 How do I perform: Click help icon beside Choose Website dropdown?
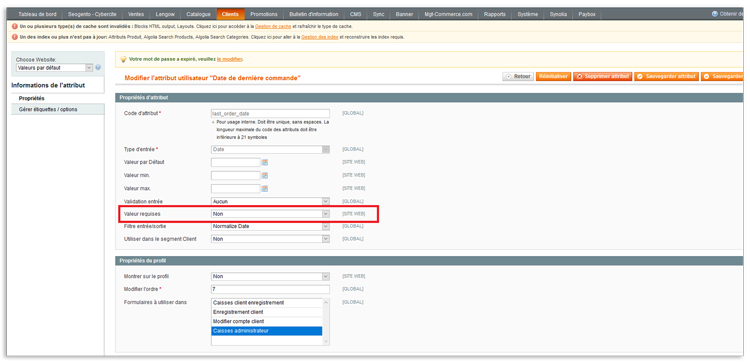98,68
